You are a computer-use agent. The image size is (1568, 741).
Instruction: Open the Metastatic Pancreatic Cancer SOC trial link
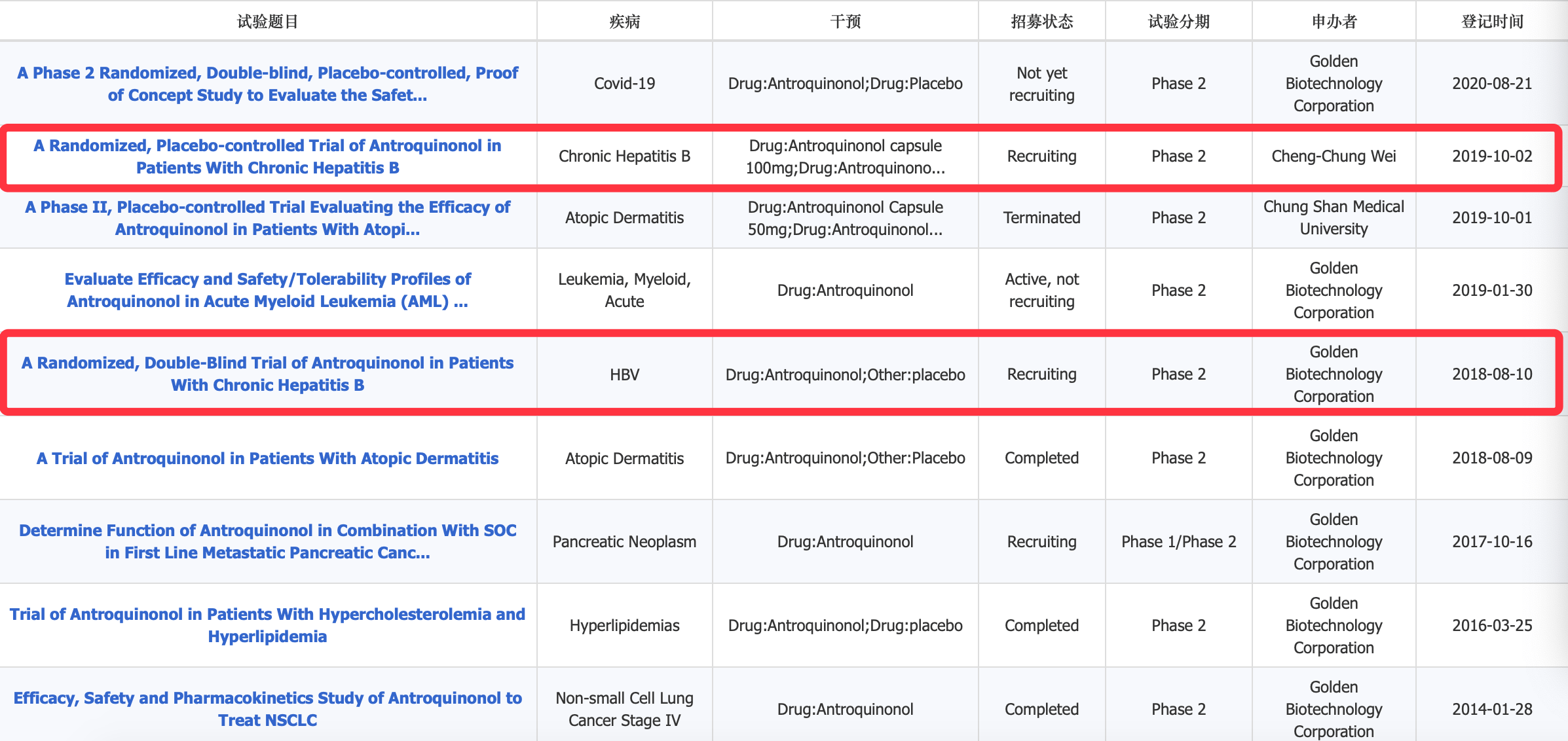point(267,541)
